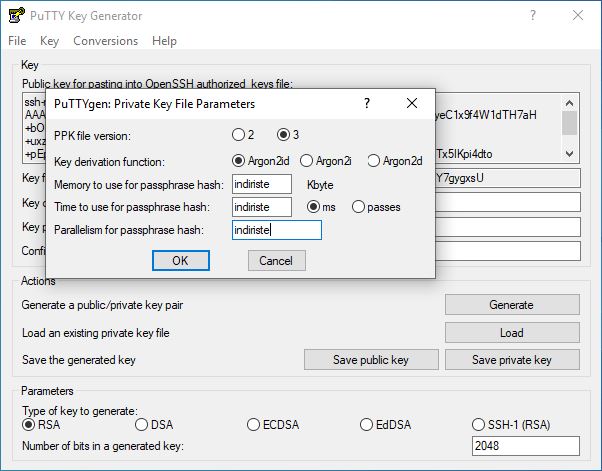Click the 'Kbyte' unit label
This screenshot has width=602, height=471.
[320, 185]
